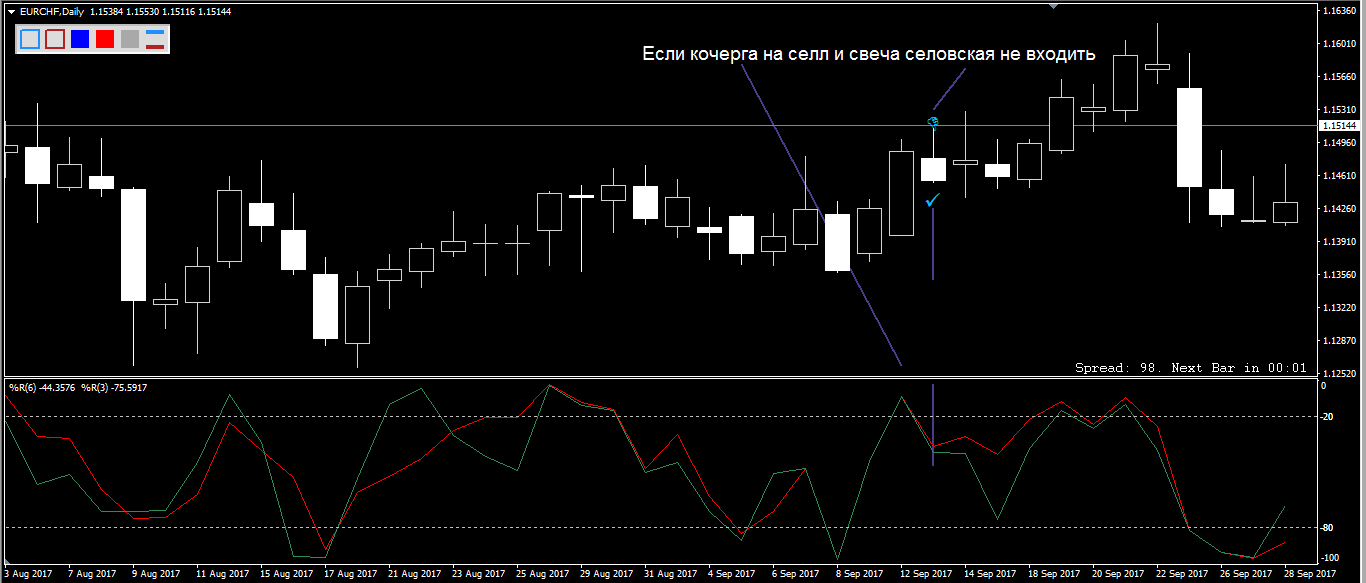The image size is (1366, 583).
Task: Click the 1.16360 price scale value
Action: pyautogui.click(x=1338, y=11)
